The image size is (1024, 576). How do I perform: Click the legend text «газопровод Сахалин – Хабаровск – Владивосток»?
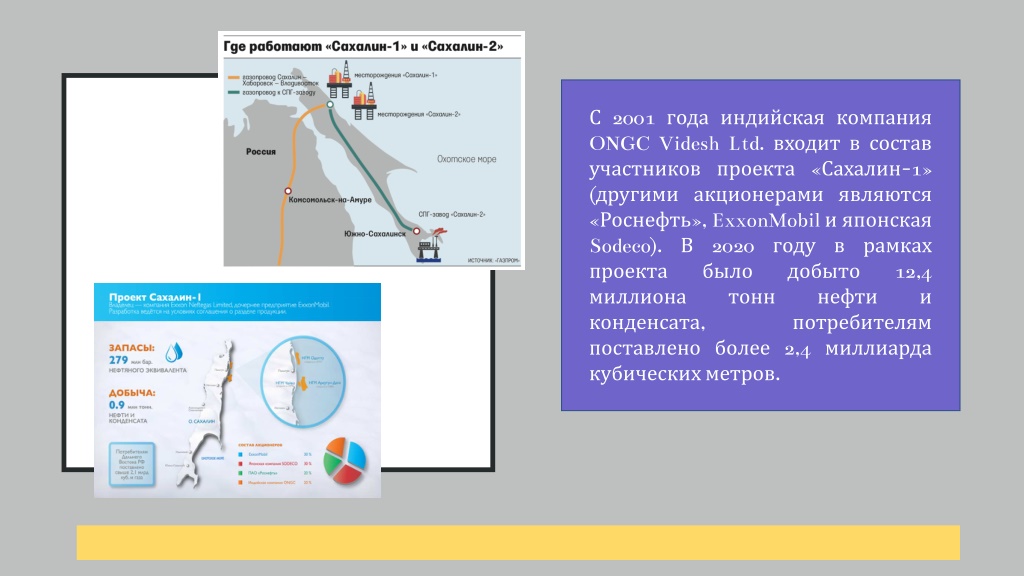(280, 80)
